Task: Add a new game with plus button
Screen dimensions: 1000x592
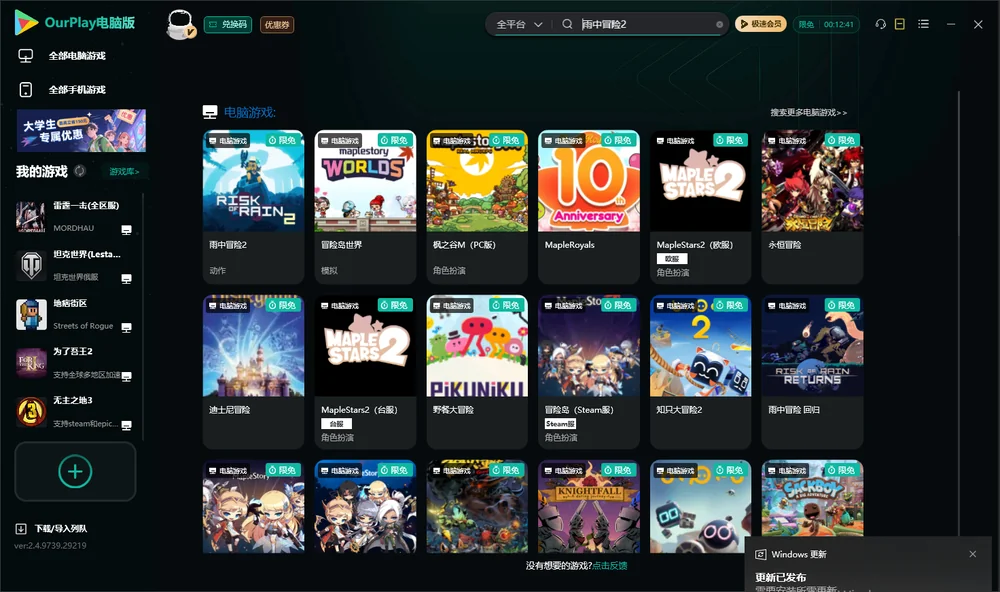Action: click(75, 471)
